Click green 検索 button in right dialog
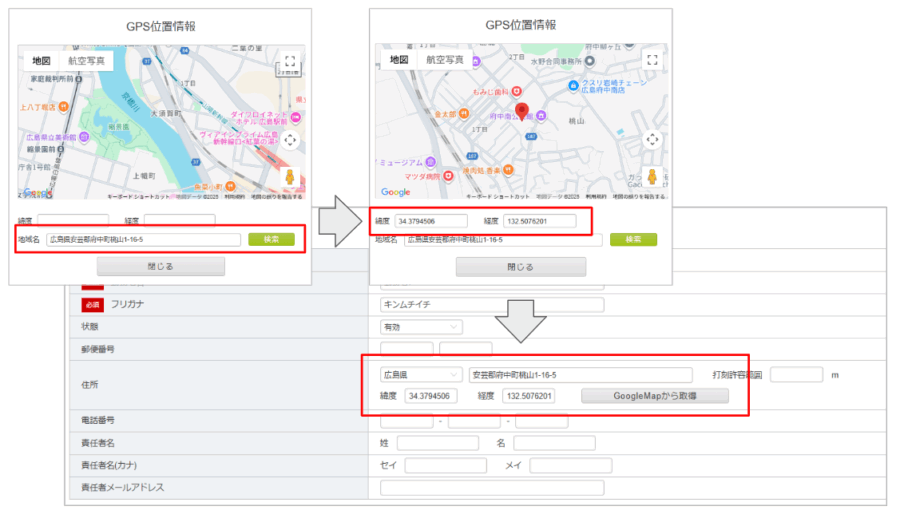900x518 pixels. [633, 239]
